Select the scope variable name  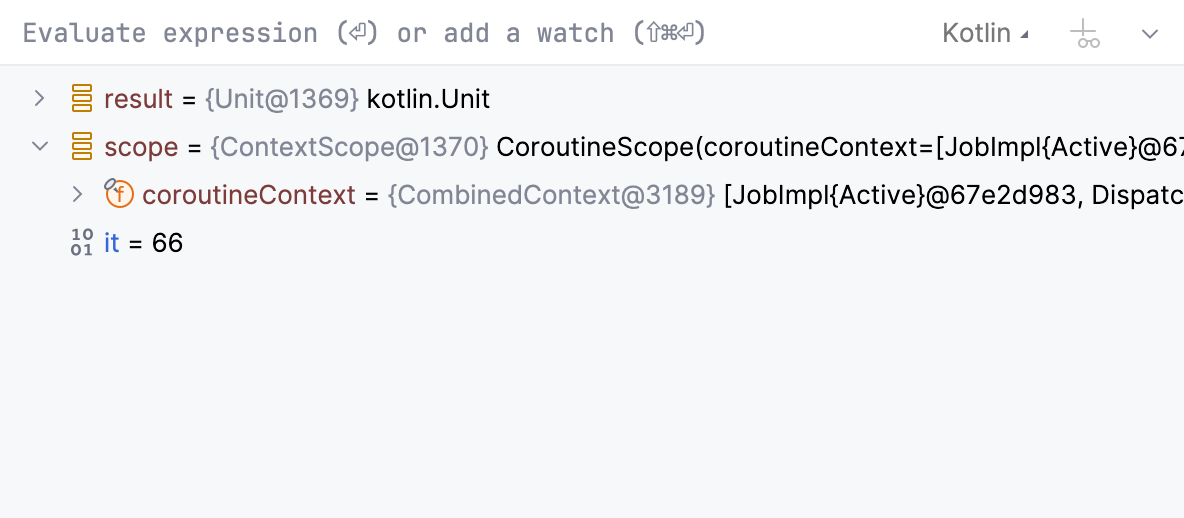(x=141, y=147)
